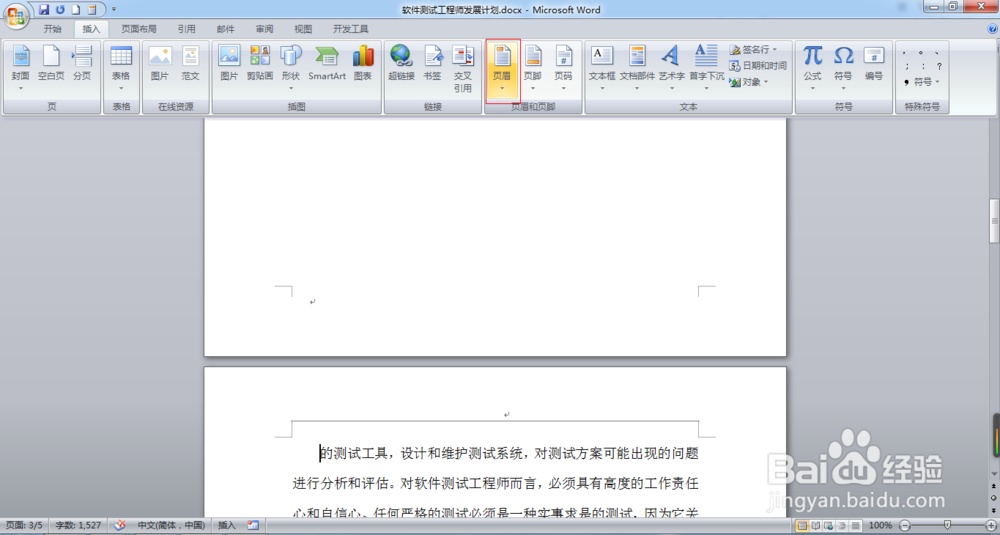This screenshot has height=535, width=1000.
Task: Click the vertical scrollbar thumb
Action: pos(994,221)
